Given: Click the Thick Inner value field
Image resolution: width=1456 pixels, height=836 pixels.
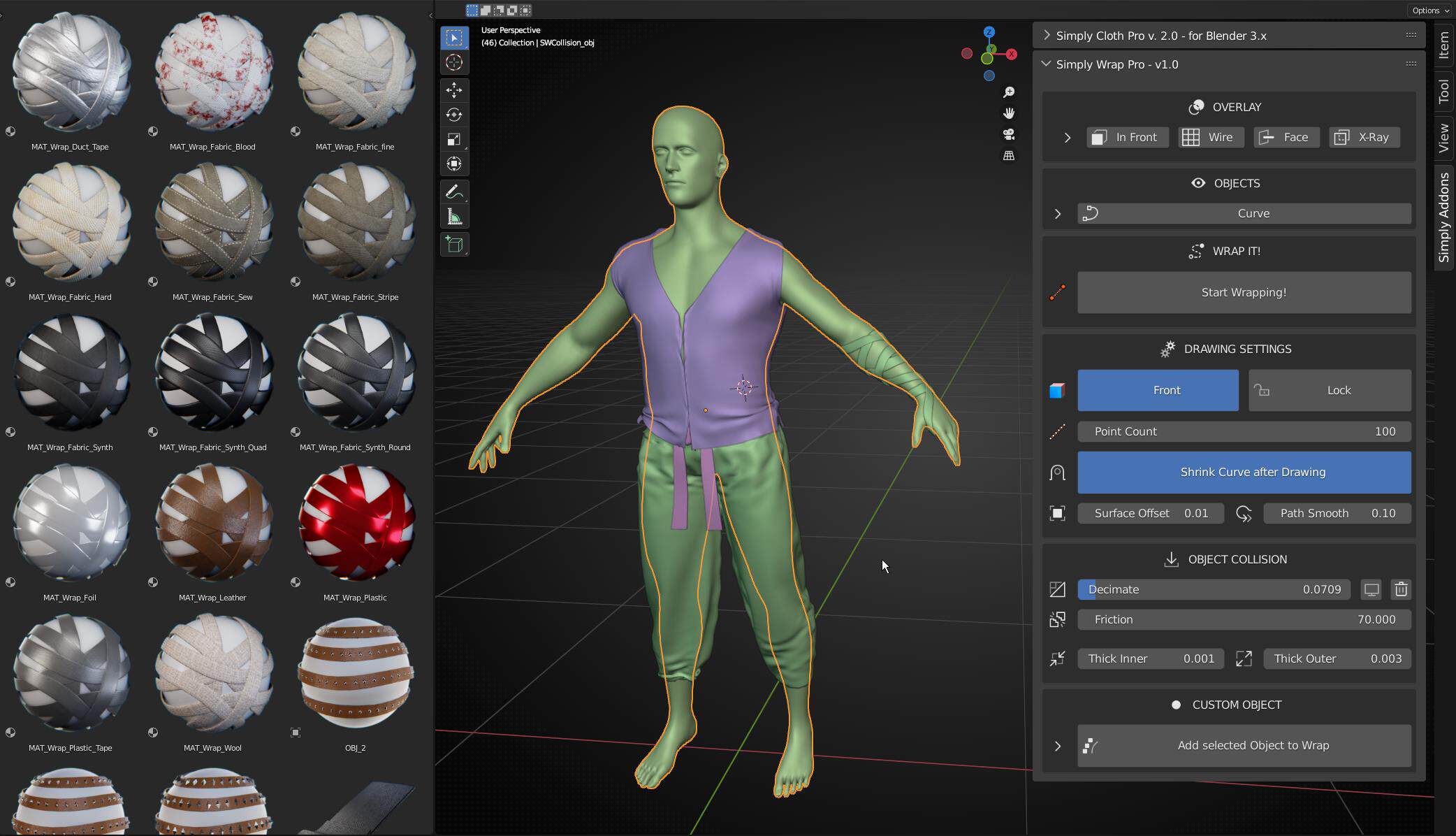Looking at the screenshot, I should [x=1151, y=658].
